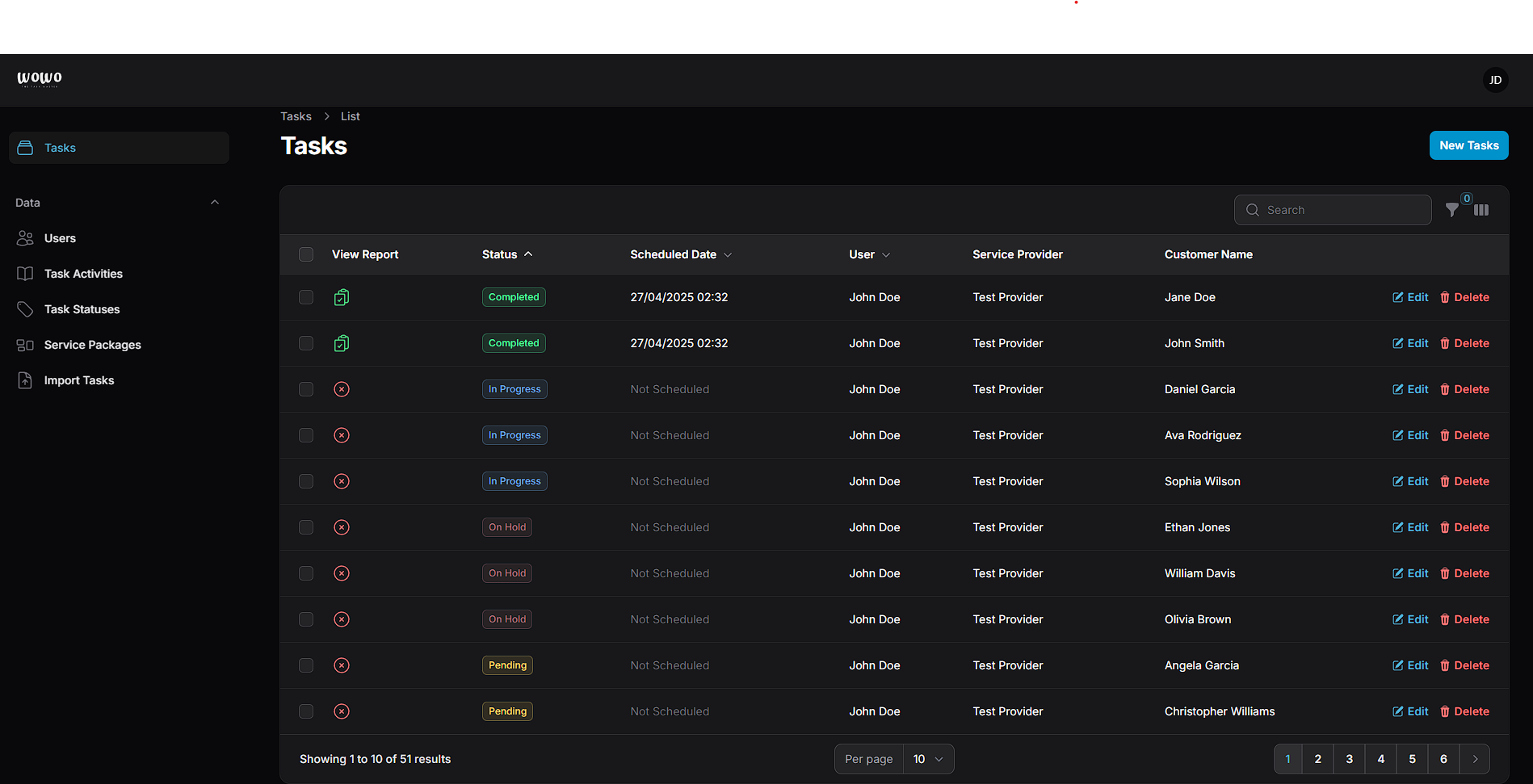1533x784 pixels.
Task: Delete the Sophia Wilson task
Action: (x=1464, y=481)
